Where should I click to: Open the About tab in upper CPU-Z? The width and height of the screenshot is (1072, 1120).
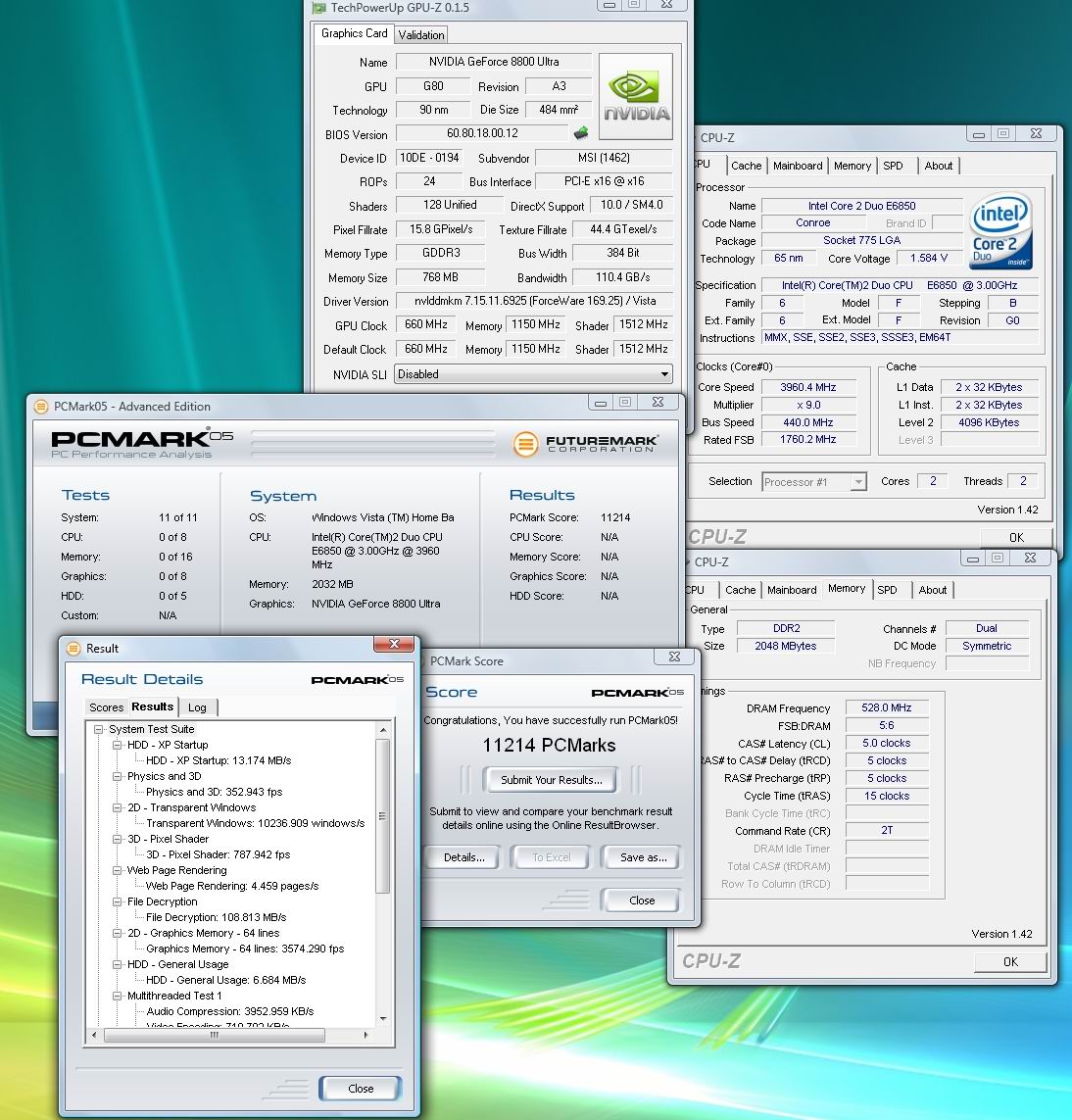939,166
